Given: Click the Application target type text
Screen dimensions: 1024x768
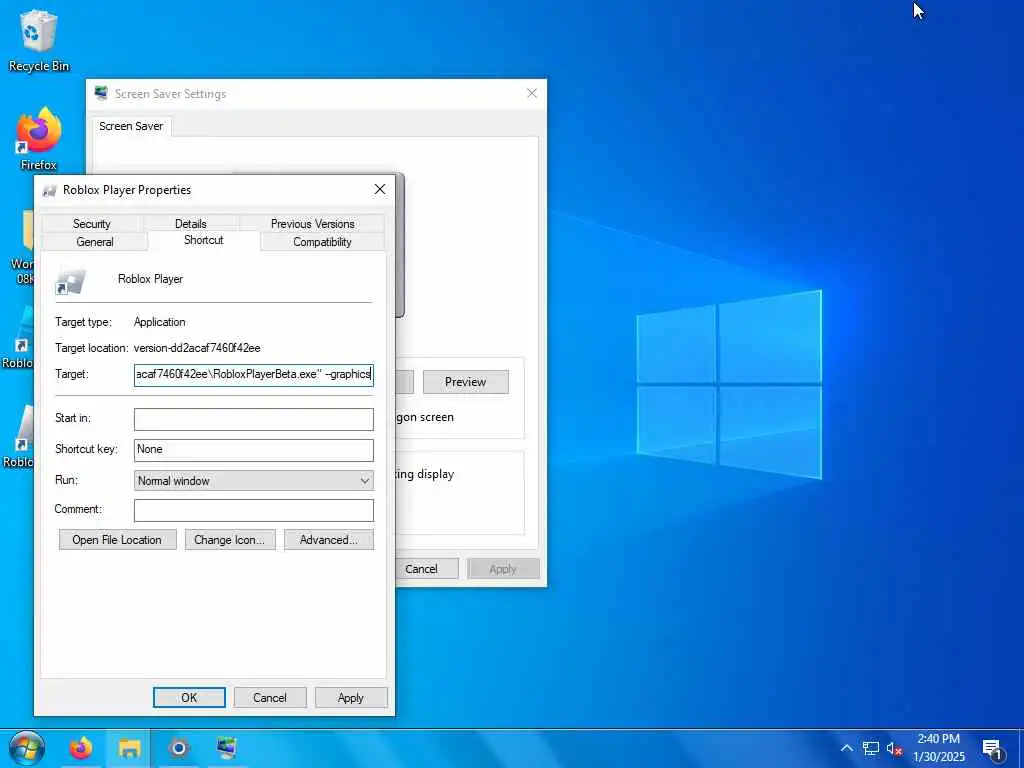Looking at the screenshot, I should [159, 322].
